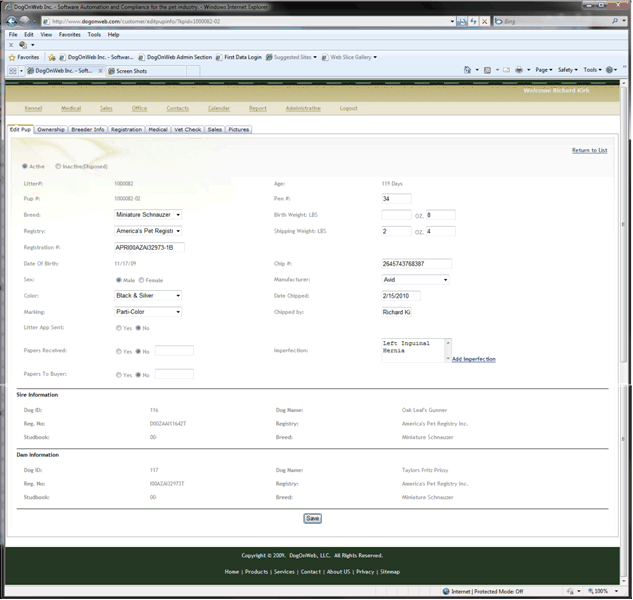Click the Add Imperfection link
This screenshot has height=600, width=633.
pyautogui.click(x=473, y=359)
